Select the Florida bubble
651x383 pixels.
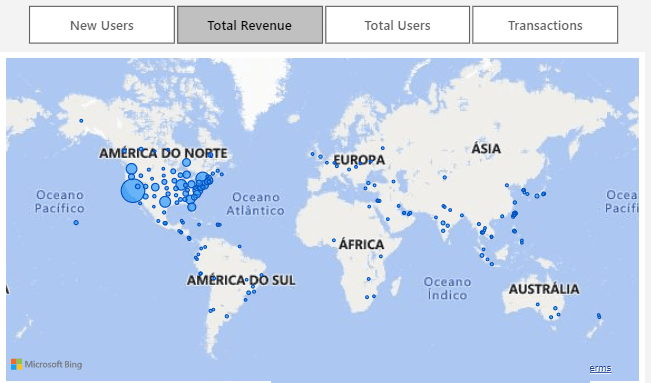tap(191, 207)
